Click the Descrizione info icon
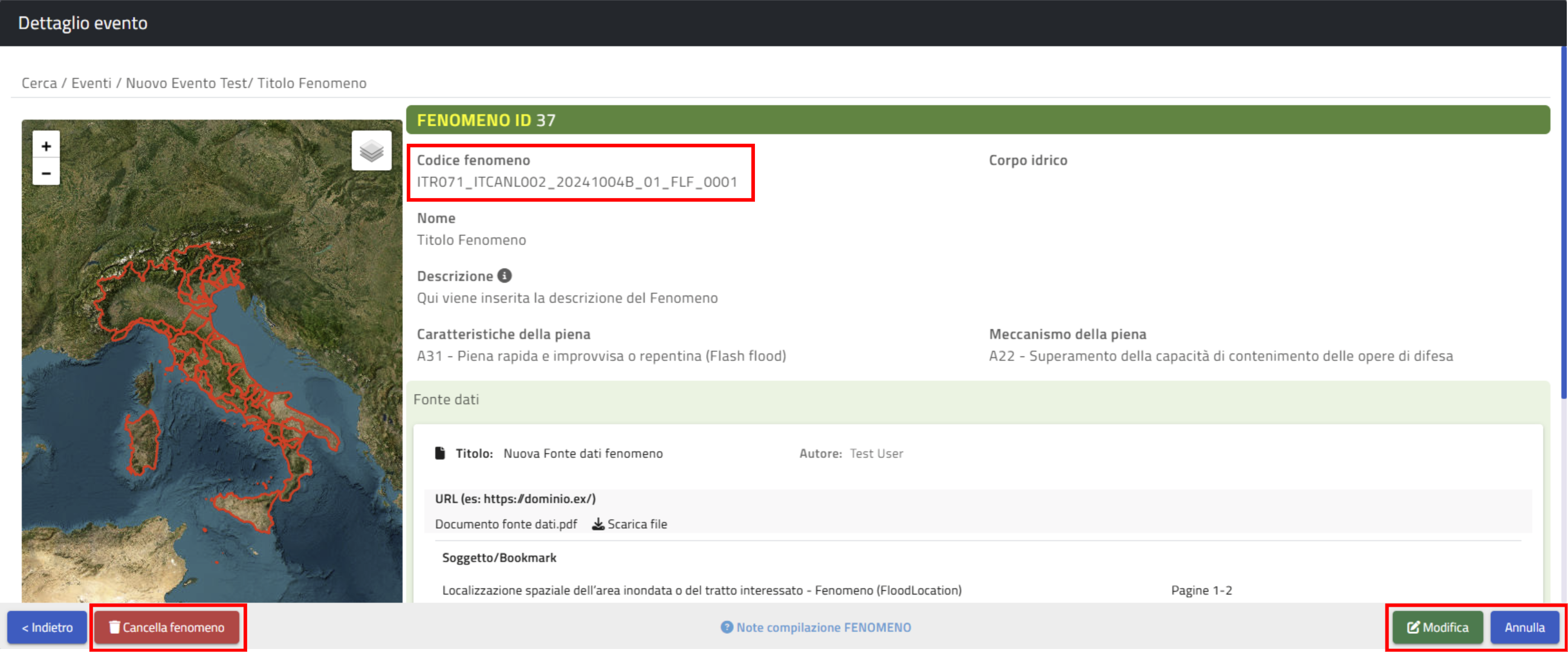The width and height of the screenshot is (1568, 652). click(x=505, y=276)
